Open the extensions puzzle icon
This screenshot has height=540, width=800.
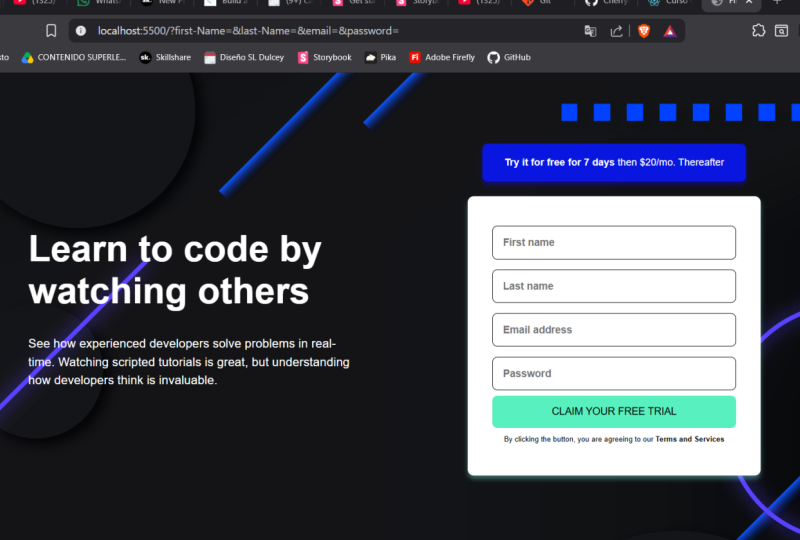tap(759, 31)
